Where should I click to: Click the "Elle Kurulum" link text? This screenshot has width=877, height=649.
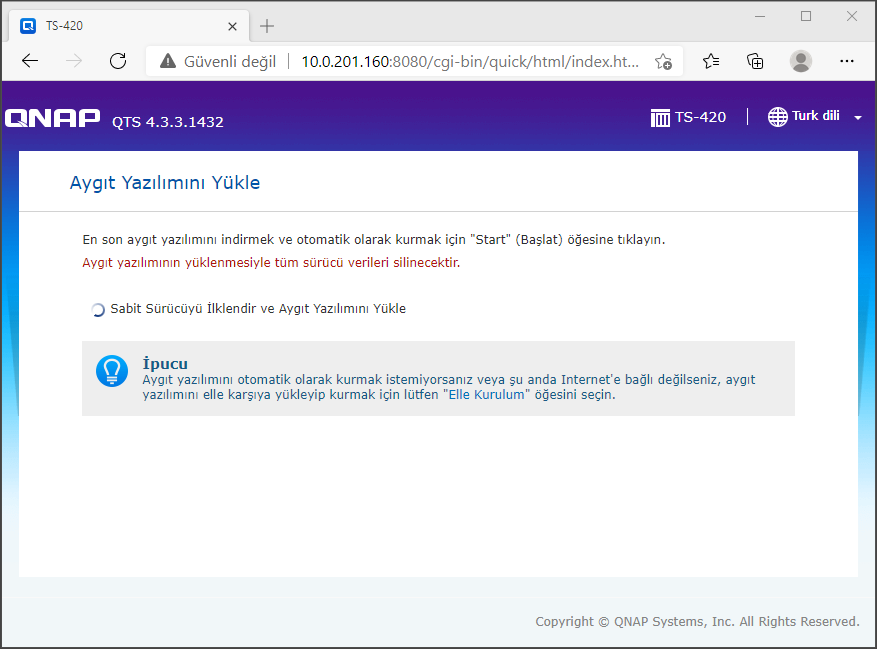coord(485,395)
